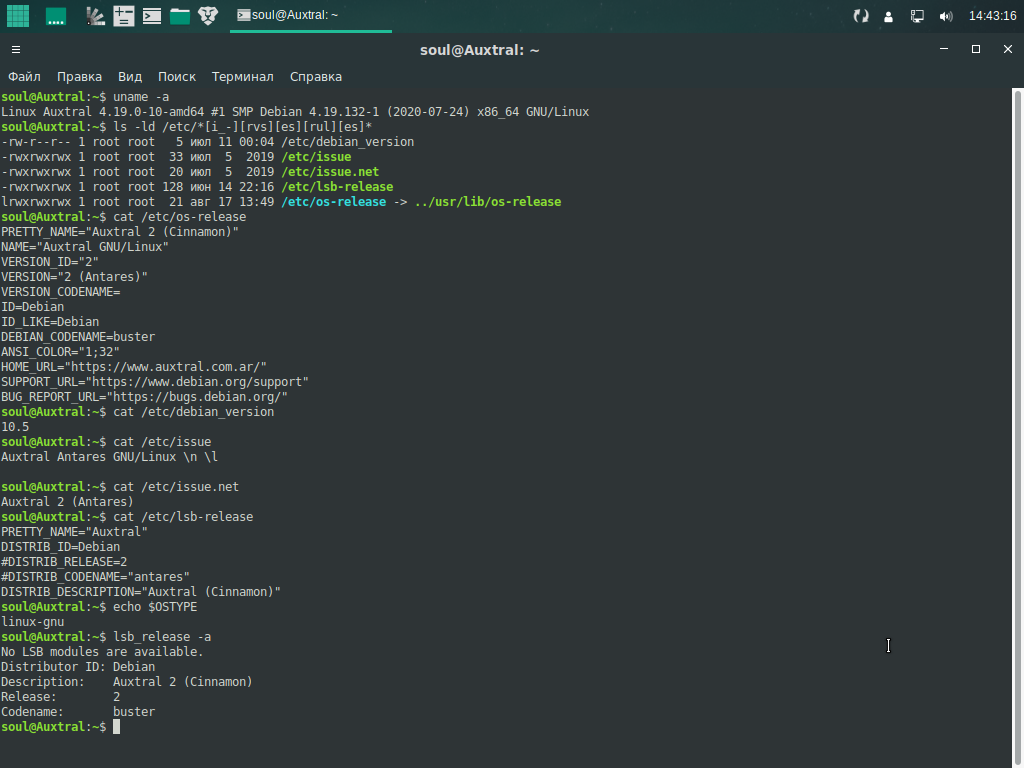Open the panel clock showing 14:43:16
Image resolution: width=1024 pixels, height=768 pixels.
tap(993, 16)
